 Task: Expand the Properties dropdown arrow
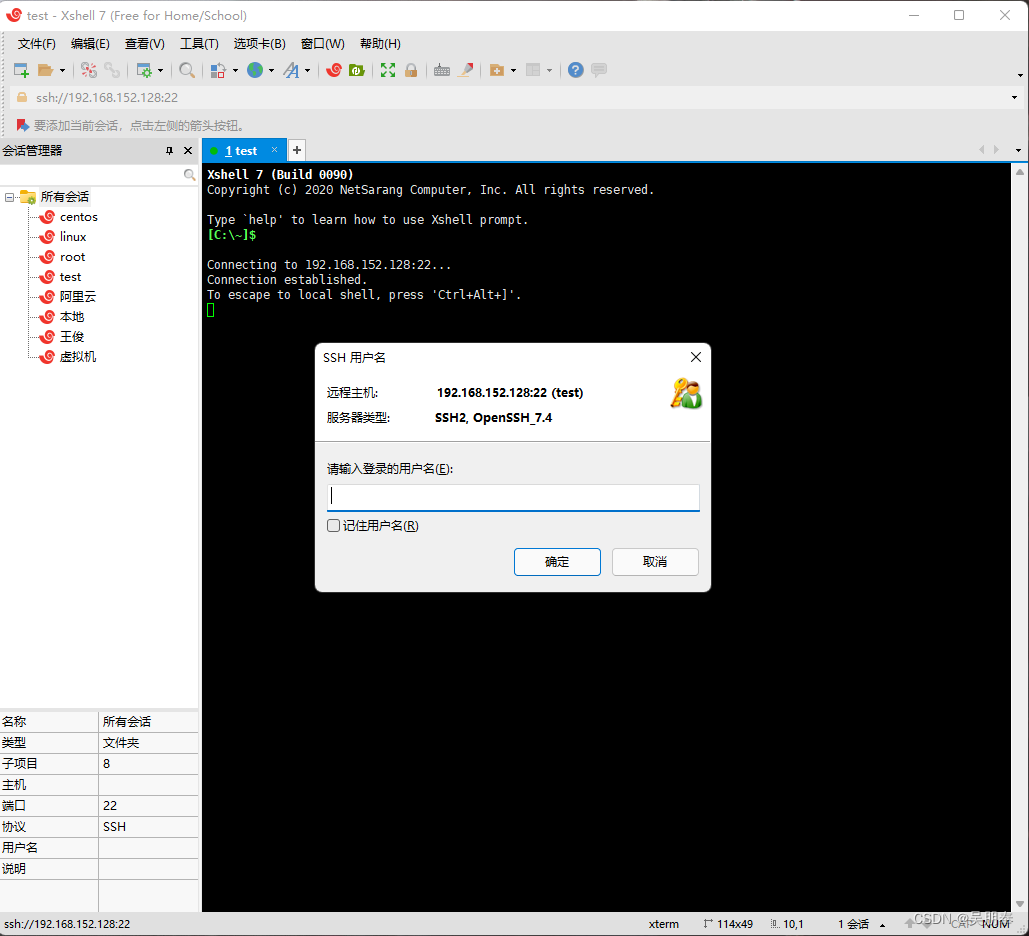[160, 70]
